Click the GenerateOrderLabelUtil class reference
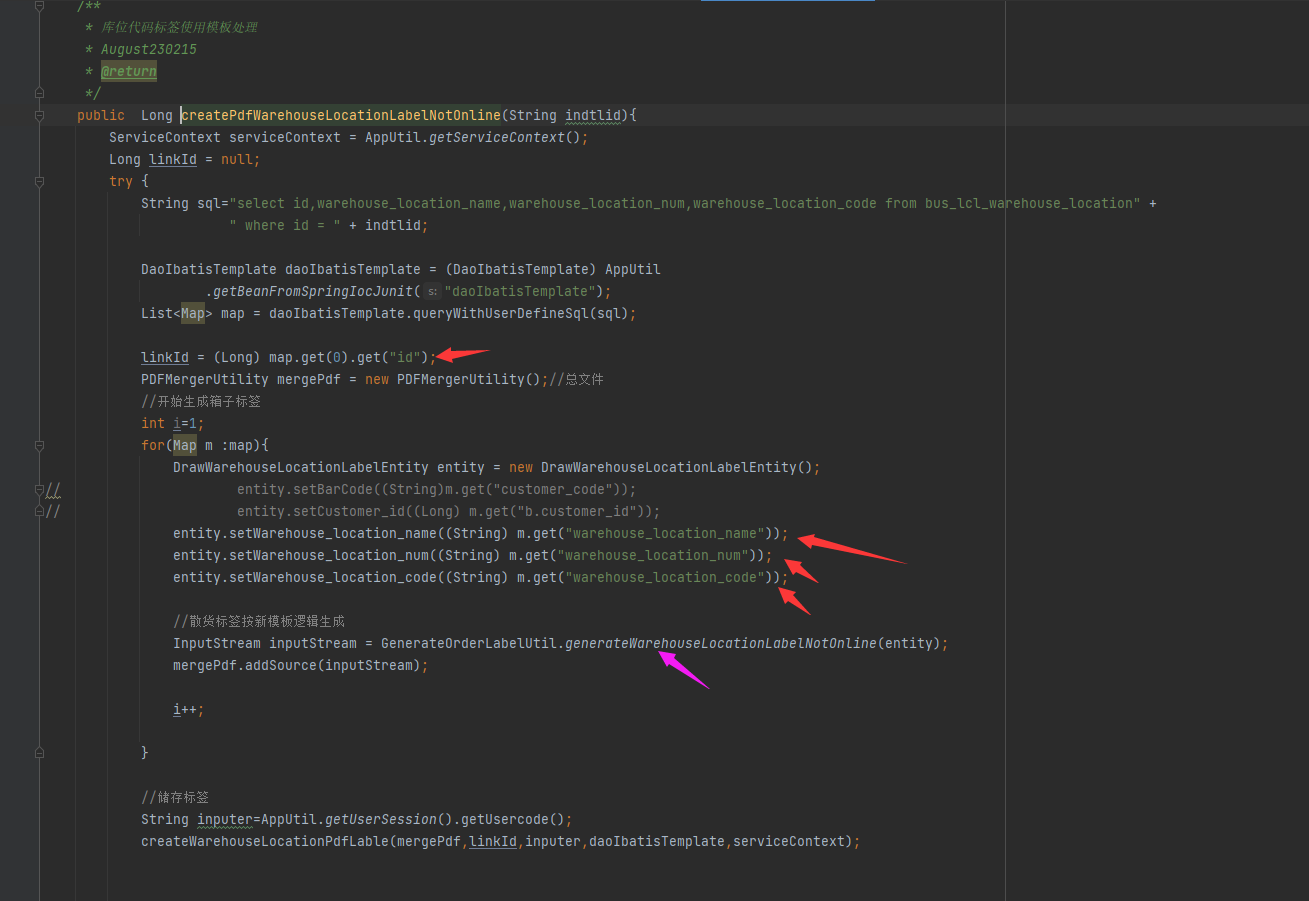The image size is (1309, 901). [x=469, y=643]
